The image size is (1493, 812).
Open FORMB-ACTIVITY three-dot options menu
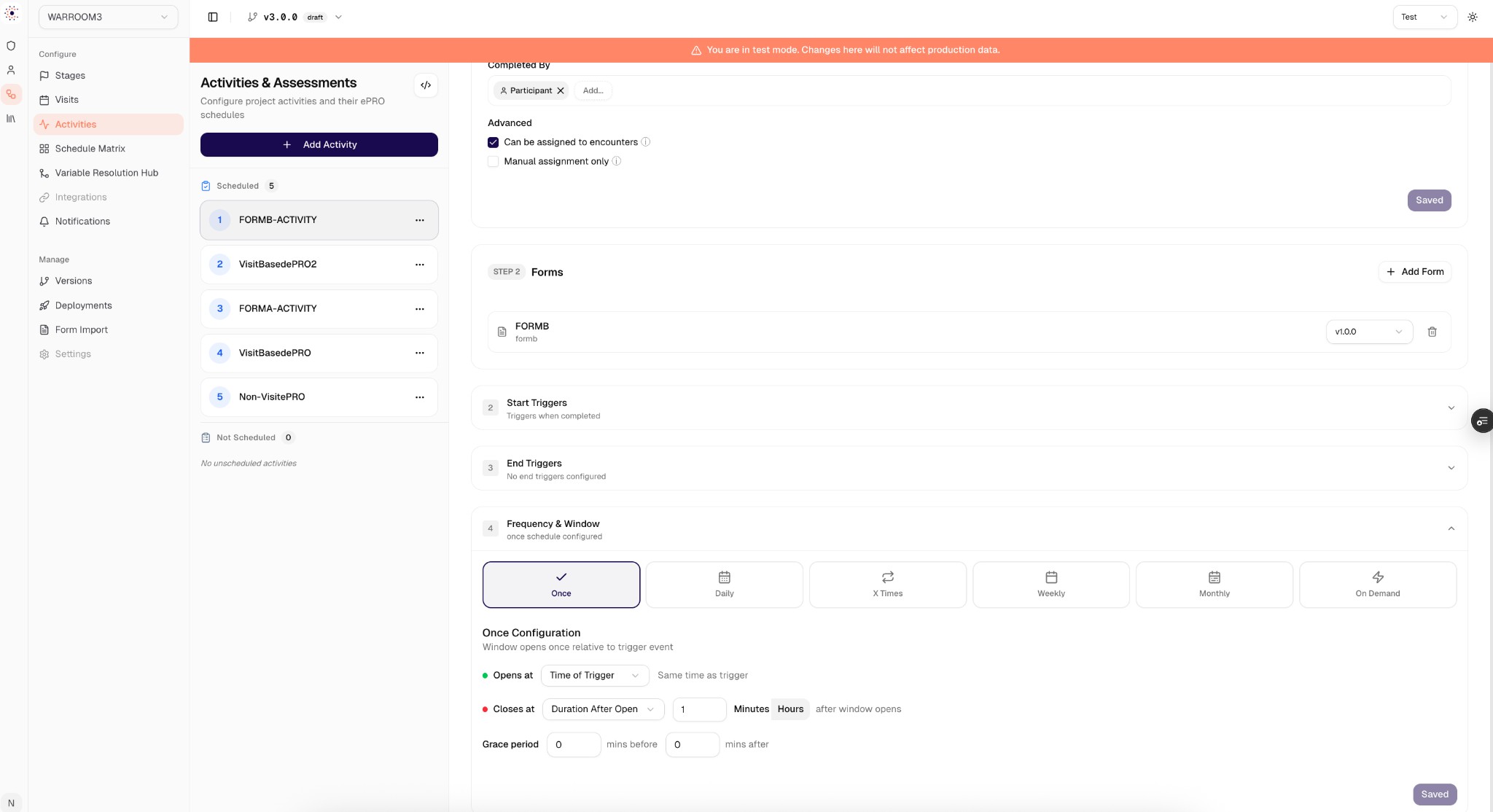tap(419, 220)
